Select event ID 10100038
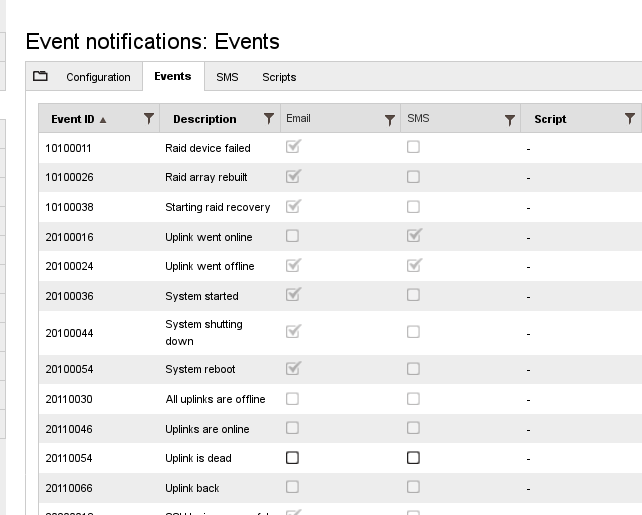This screenshot has width=642, height=515. 69,207
